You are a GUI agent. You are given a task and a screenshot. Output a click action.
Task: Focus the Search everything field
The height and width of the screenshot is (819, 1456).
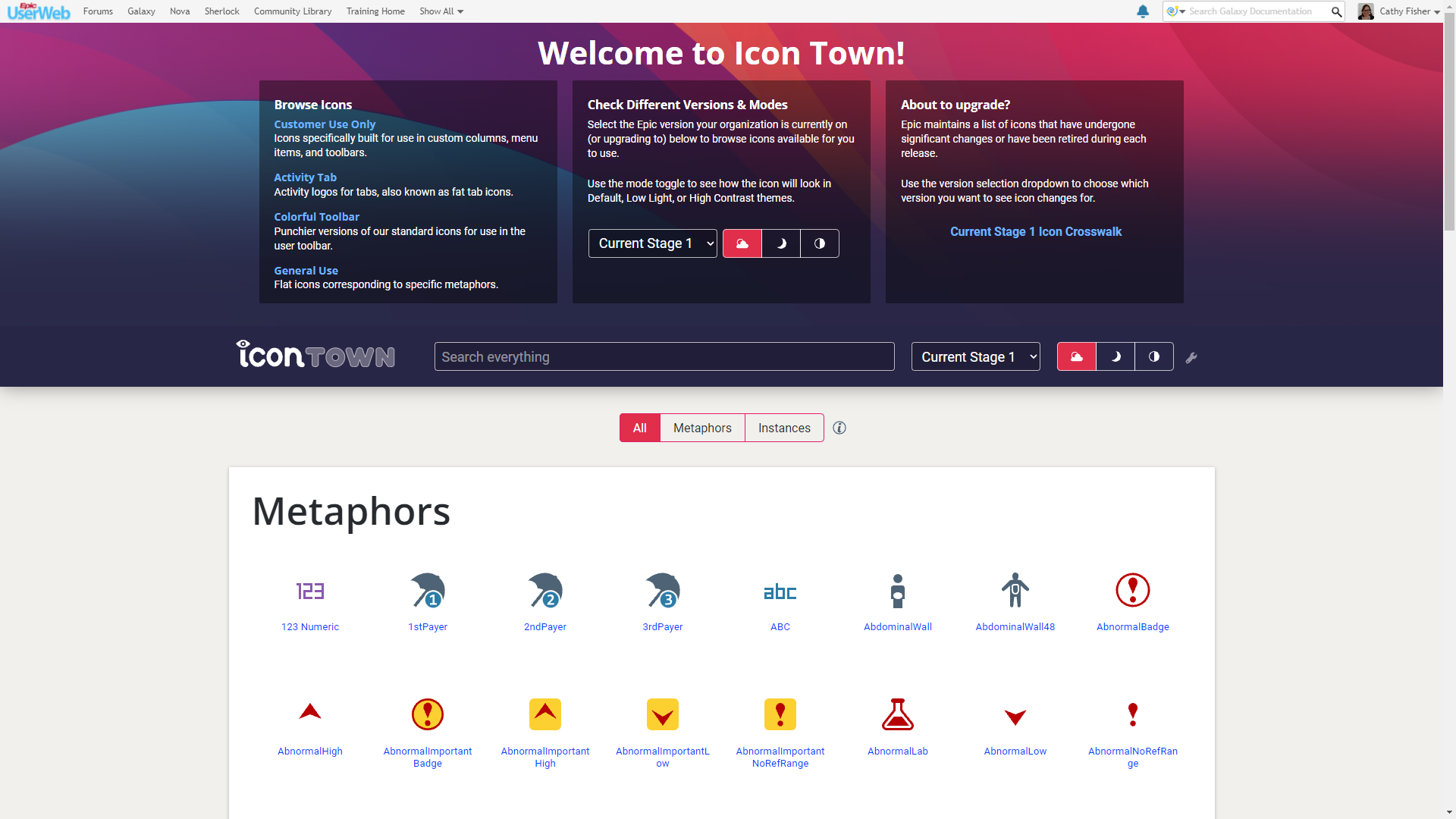(x=664, y=356)
